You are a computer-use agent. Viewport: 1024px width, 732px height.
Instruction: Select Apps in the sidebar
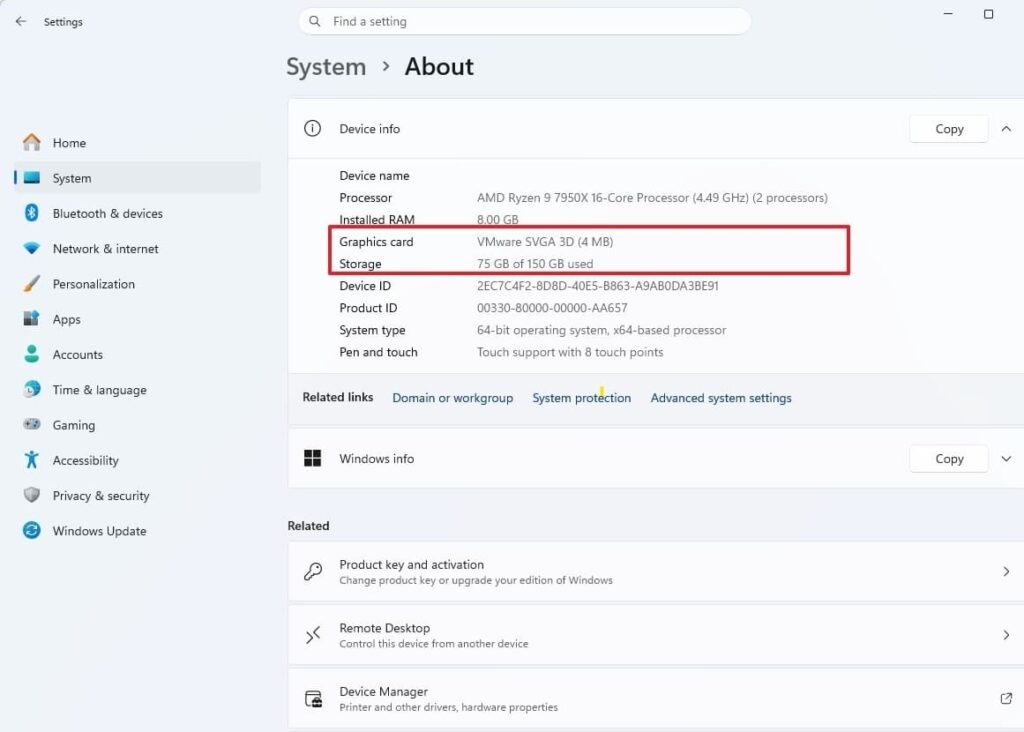tap(66, 319)
